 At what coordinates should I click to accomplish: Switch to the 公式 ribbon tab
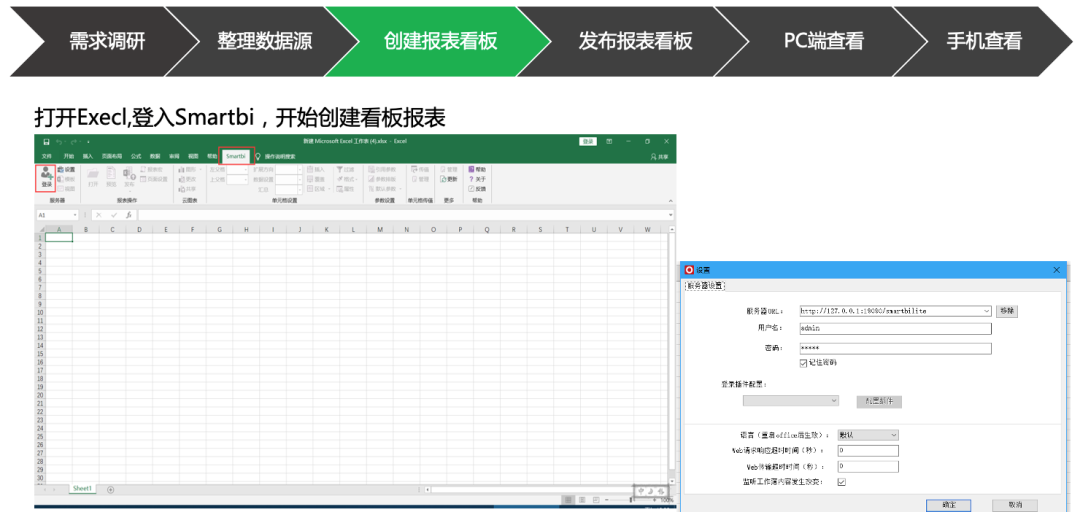[x=136, y=156]
